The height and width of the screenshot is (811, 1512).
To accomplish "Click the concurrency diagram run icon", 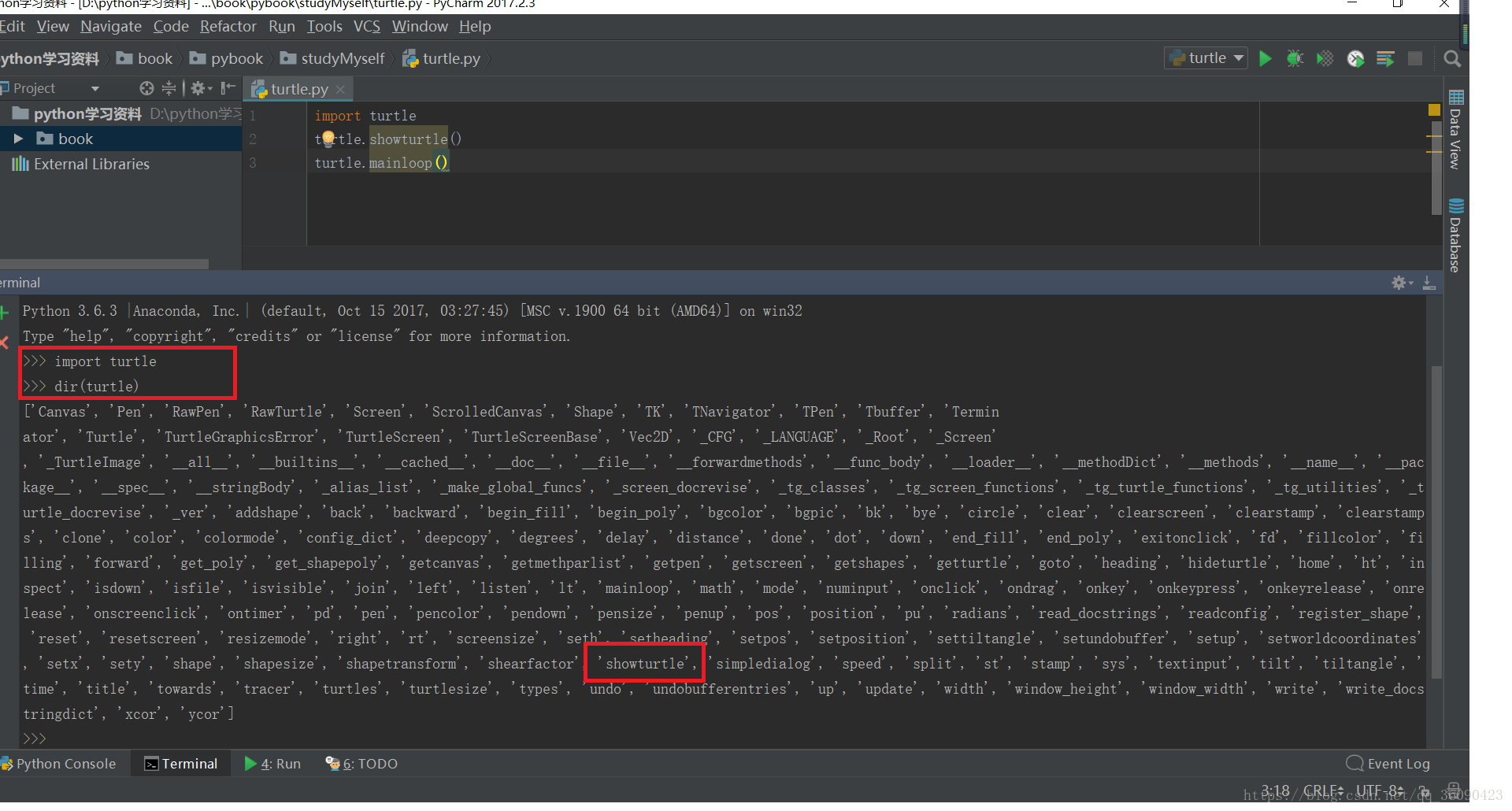I will (1385, 58).
